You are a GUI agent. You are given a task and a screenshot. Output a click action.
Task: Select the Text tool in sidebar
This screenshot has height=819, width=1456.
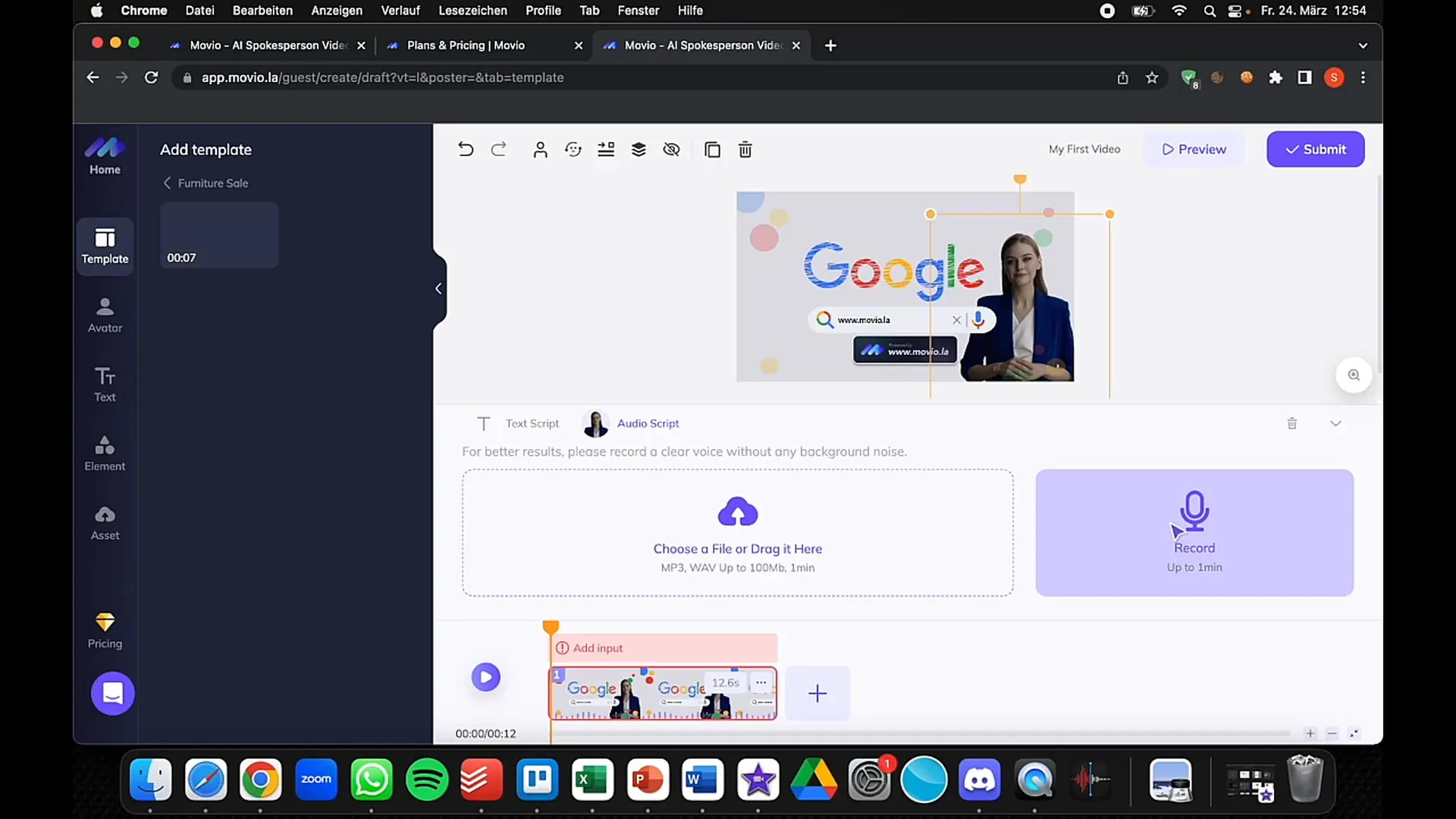(105, 384)
